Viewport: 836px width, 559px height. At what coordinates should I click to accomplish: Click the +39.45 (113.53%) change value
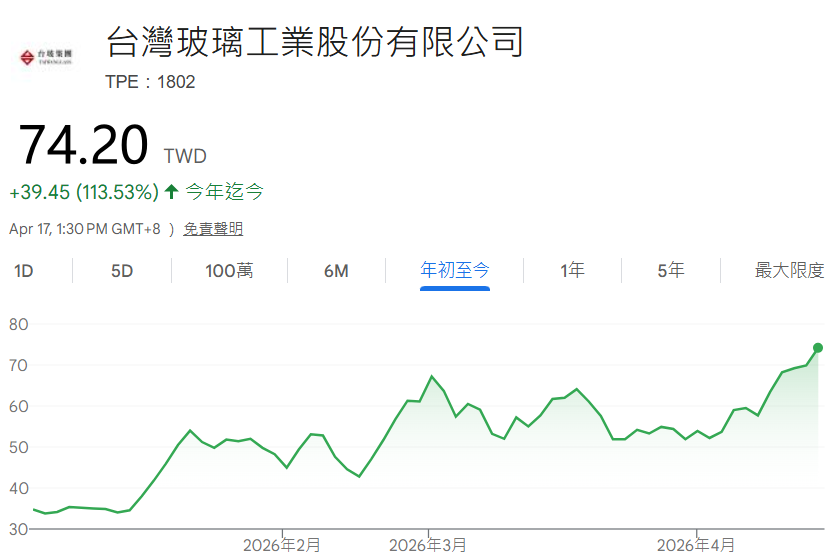(84, 192)
